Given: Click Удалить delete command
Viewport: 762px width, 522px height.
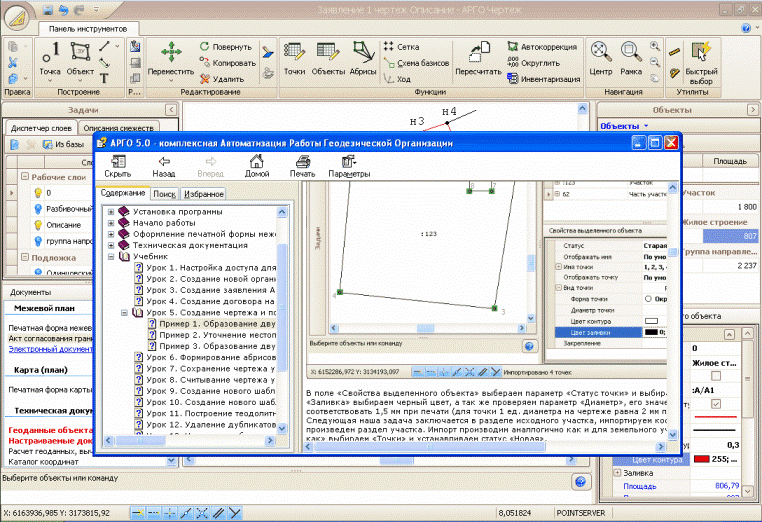Looking at the screenshot, I should click(222, 79).
